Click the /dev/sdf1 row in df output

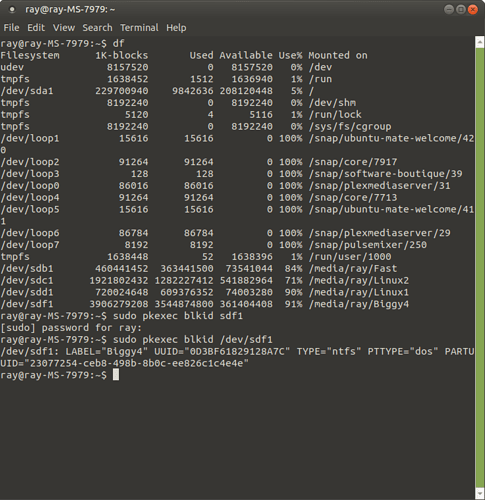click(205, 304)
